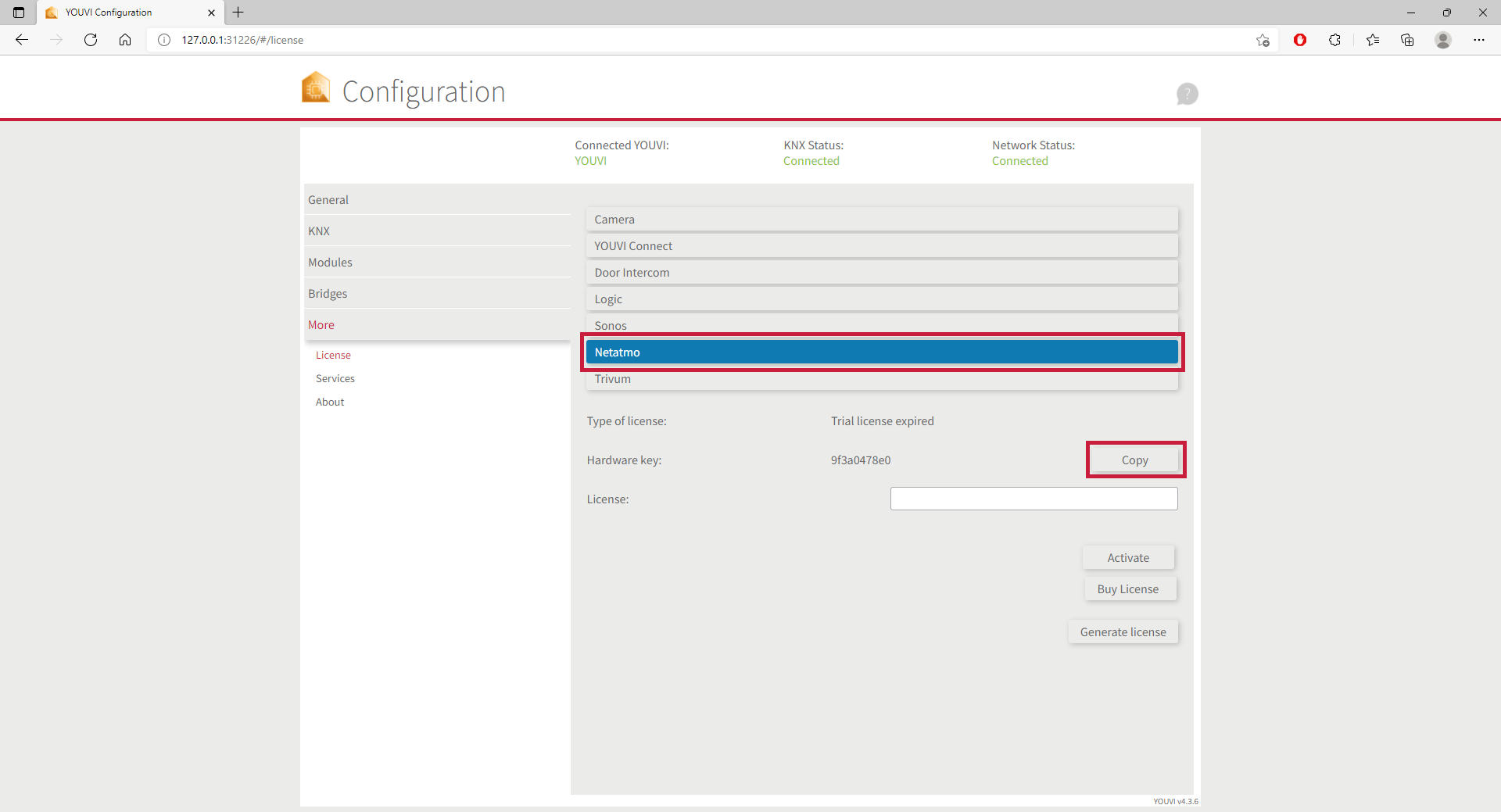This screenshot has width=1501, height=812.
Task: Click KNX Status 'Connected' text
Action: pos(811,161)
